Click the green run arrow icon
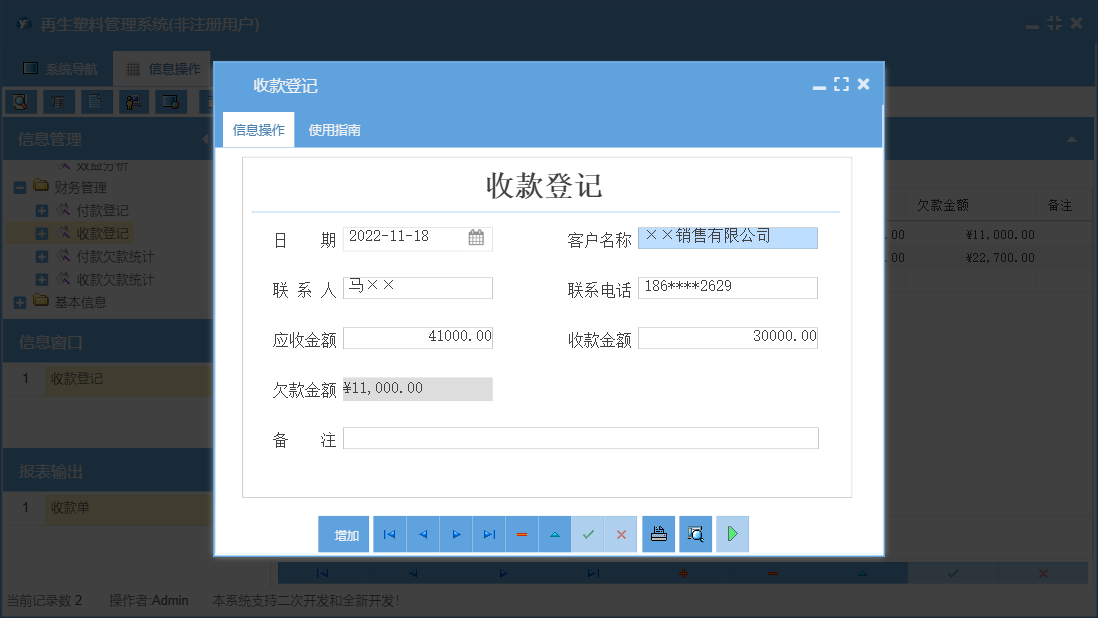The width and height of the screenshot is (1098, 618). point(731,533)
